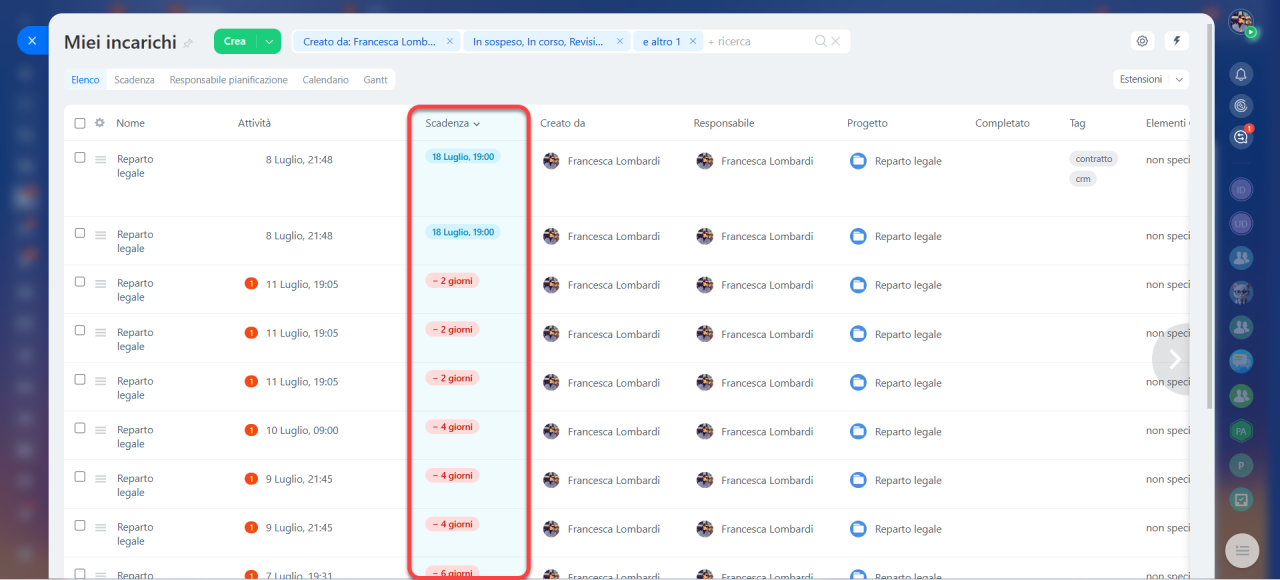Image resolution: width=1280 pixels, height=580 pixels.
Task: Click project folder icon in 10 Luglio, 09:00 row
Action: (x=857, y=431)
